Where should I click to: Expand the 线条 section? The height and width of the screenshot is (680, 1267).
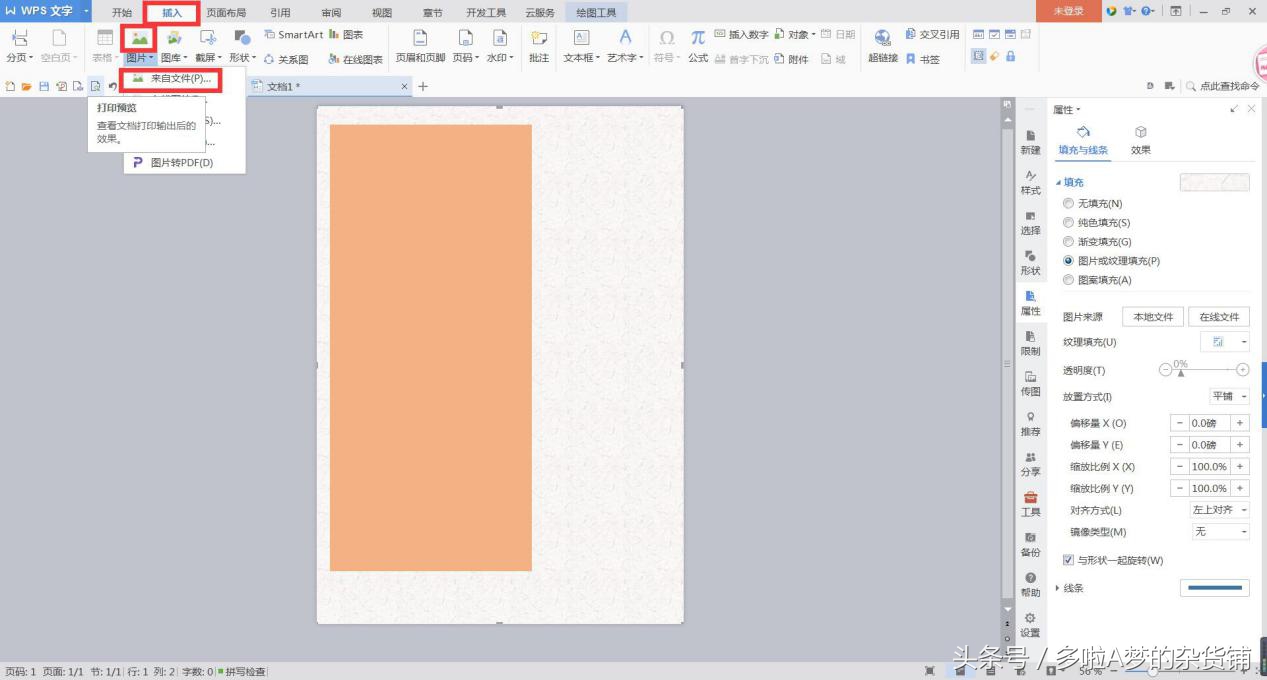1058,588
